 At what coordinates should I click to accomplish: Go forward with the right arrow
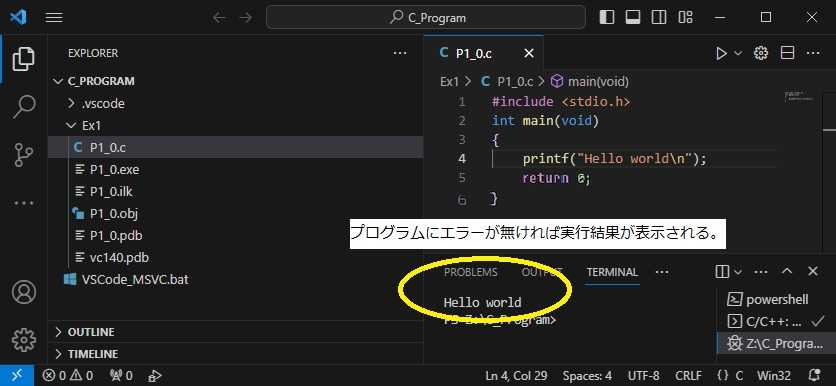[246, 18]
